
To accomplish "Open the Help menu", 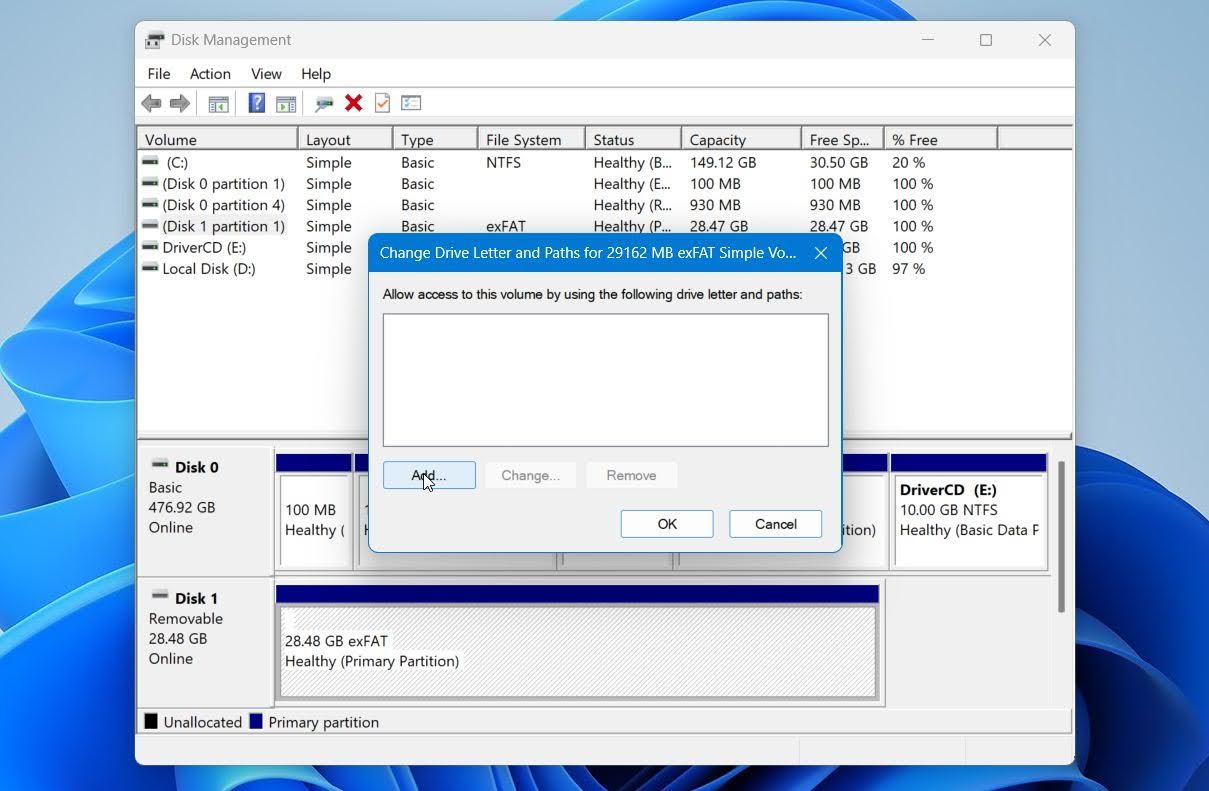I will click(316, 74).
